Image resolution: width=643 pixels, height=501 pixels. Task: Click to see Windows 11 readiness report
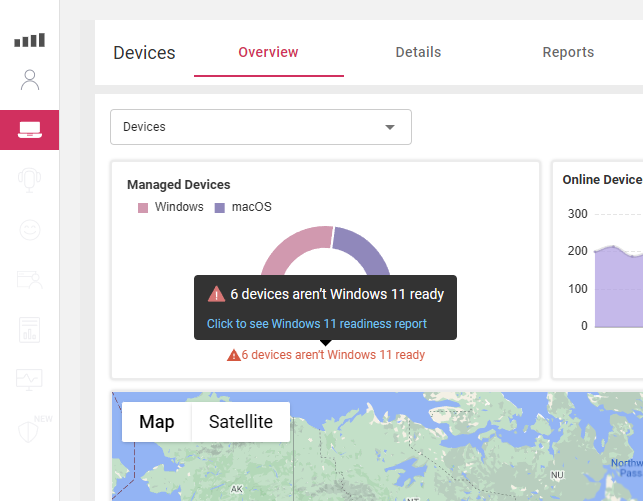(316, 324)
